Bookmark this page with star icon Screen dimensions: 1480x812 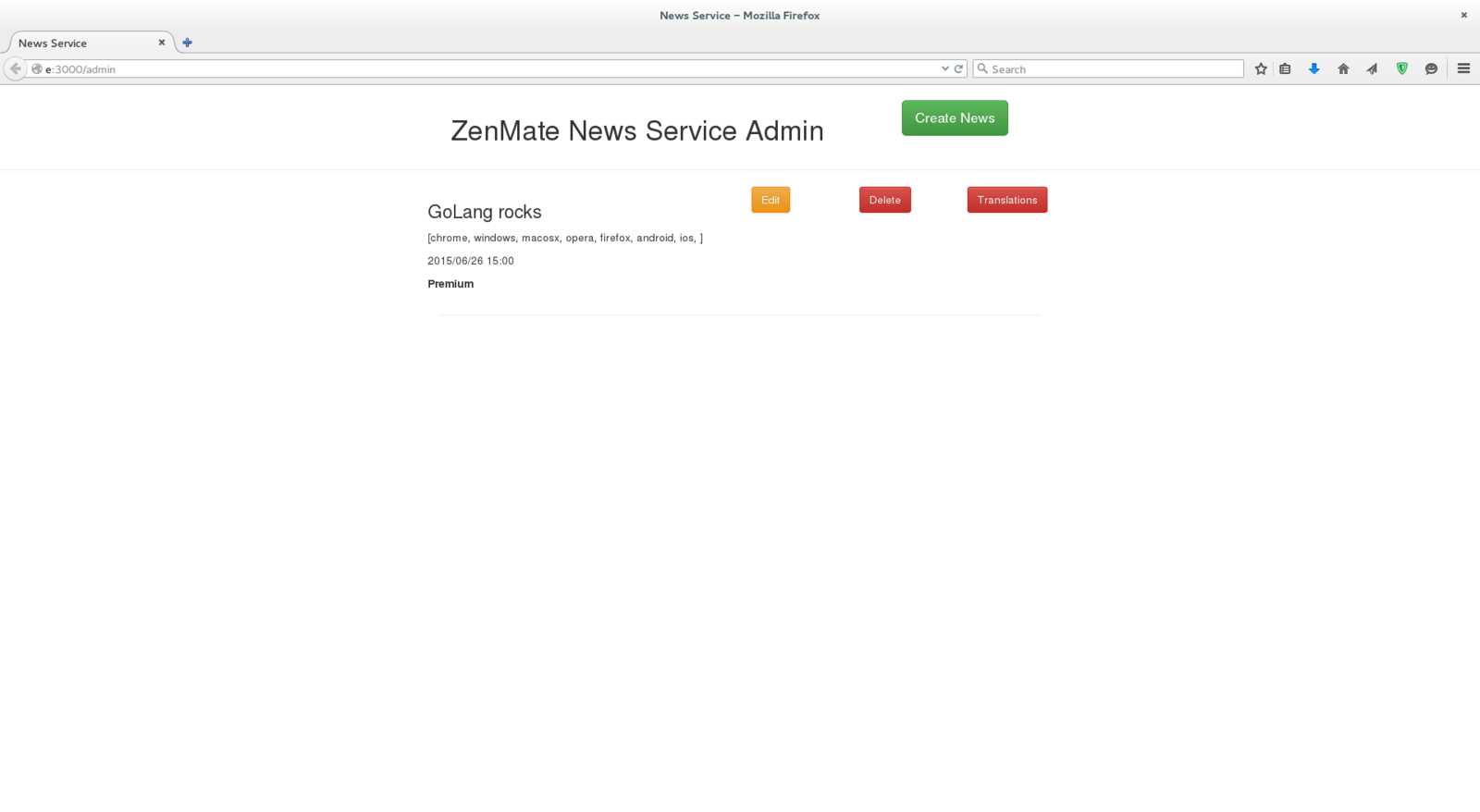tap(1260, 68)
